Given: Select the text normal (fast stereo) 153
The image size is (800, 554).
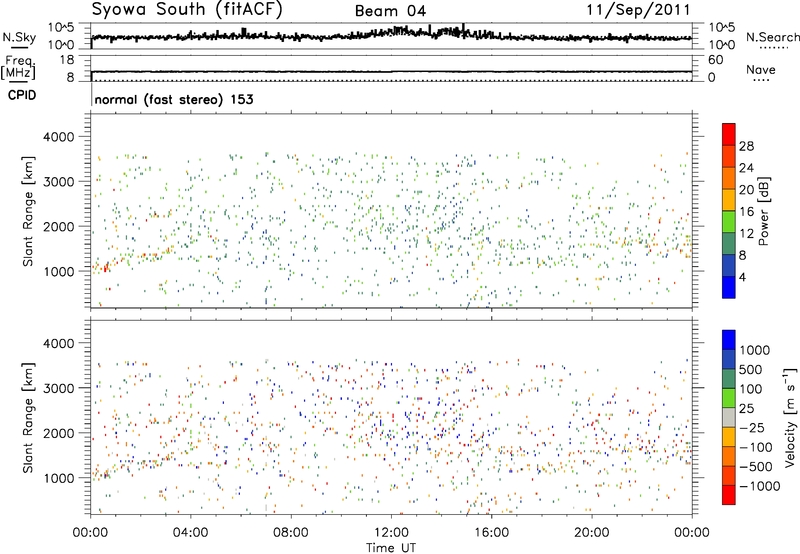Looking at the screenshot, I should pos(174,99).
